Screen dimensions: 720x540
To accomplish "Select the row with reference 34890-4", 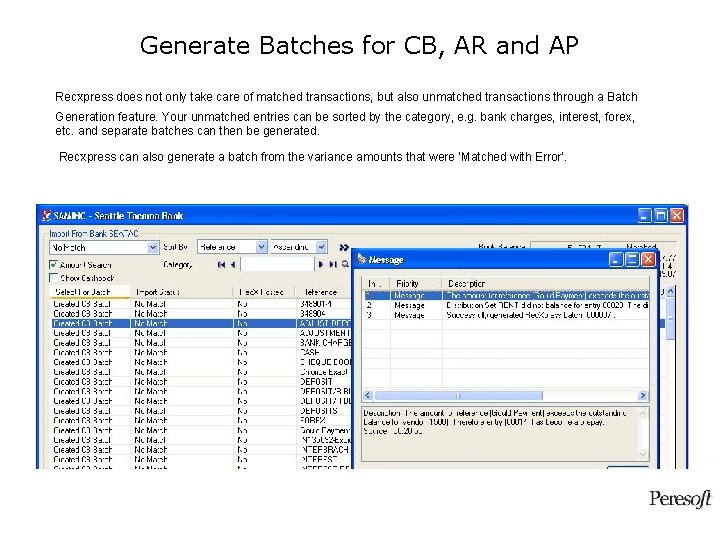I will 200,304.
